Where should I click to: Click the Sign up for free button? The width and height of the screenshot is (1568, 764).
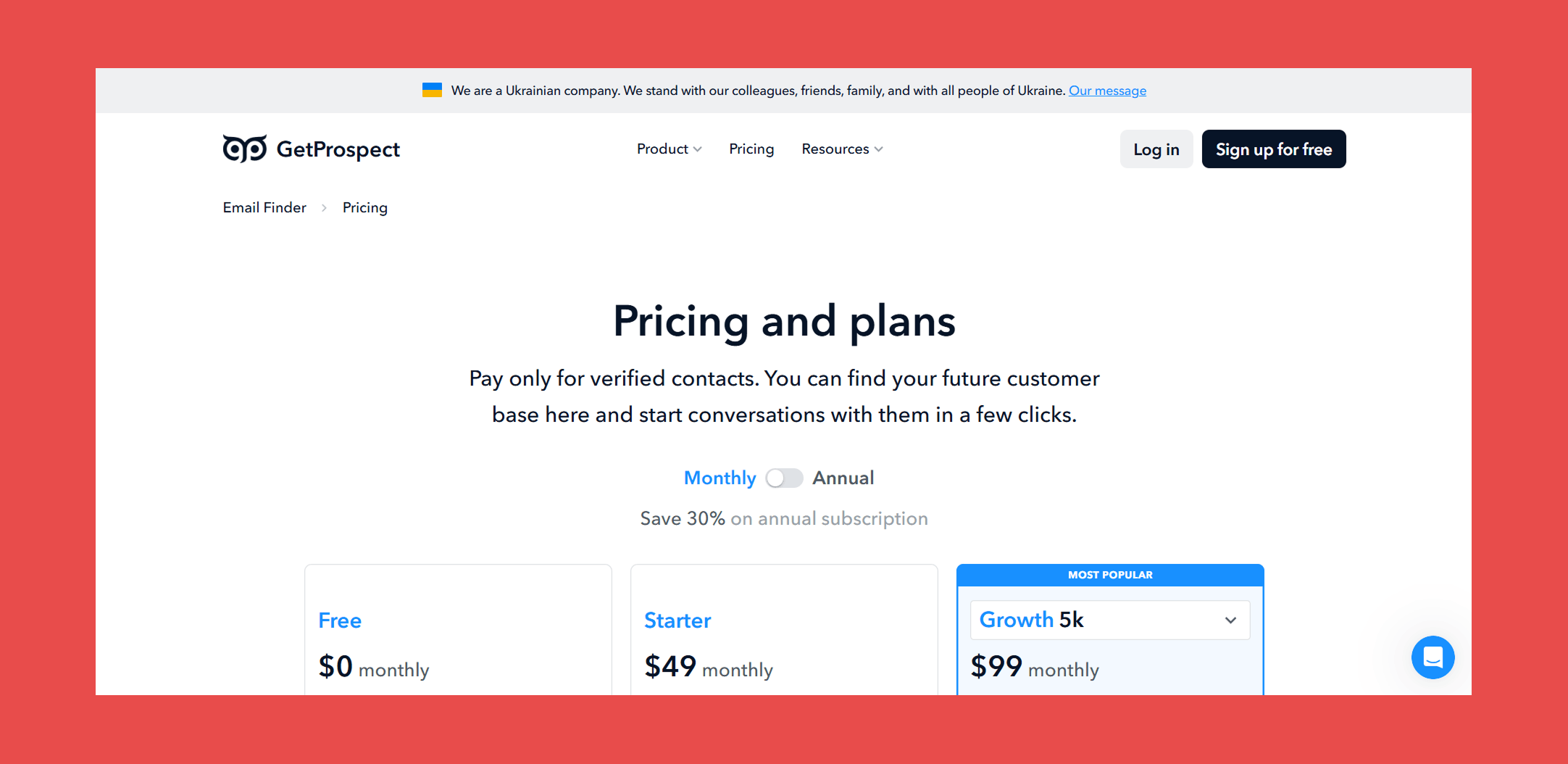pos(1273,149)
